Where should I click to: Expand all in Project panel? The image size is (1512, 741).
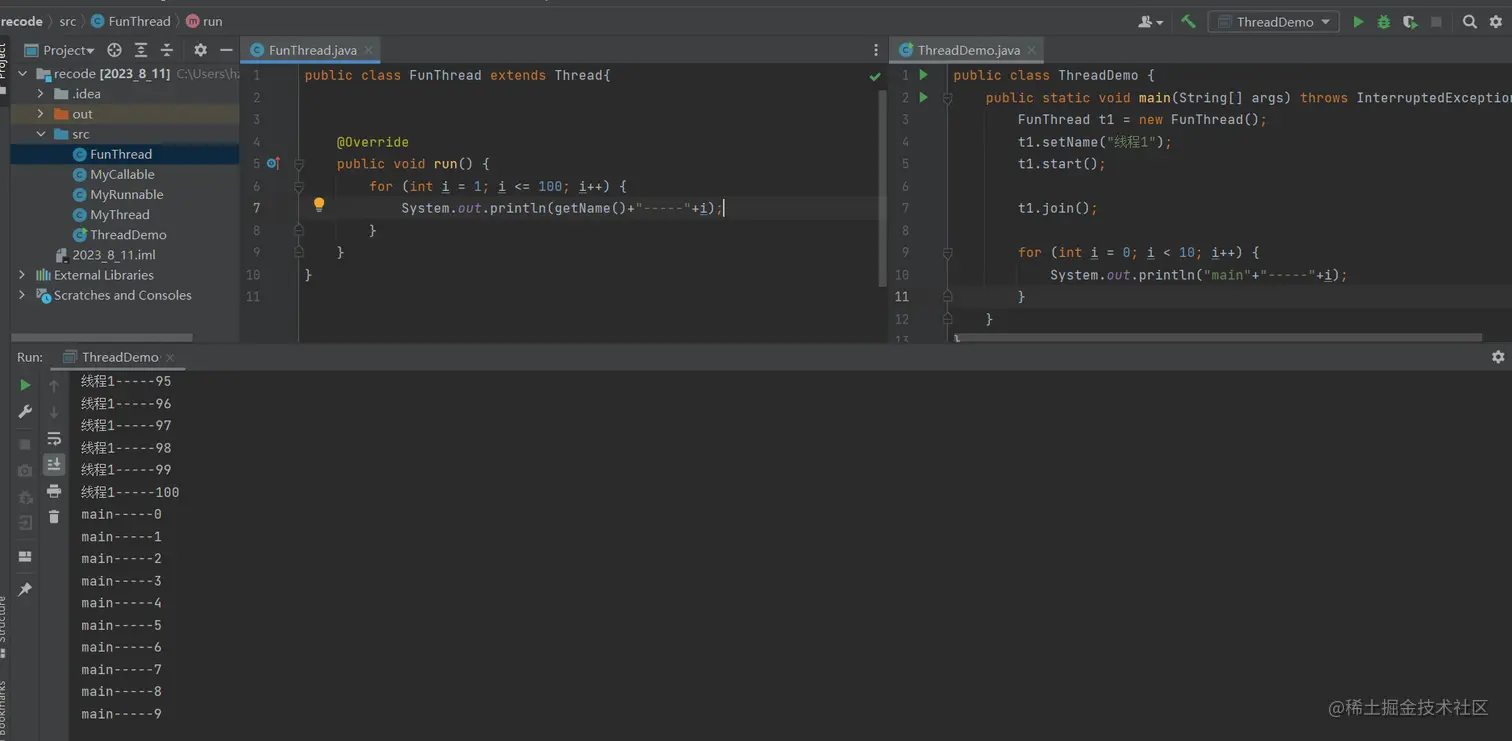point(141,50)
